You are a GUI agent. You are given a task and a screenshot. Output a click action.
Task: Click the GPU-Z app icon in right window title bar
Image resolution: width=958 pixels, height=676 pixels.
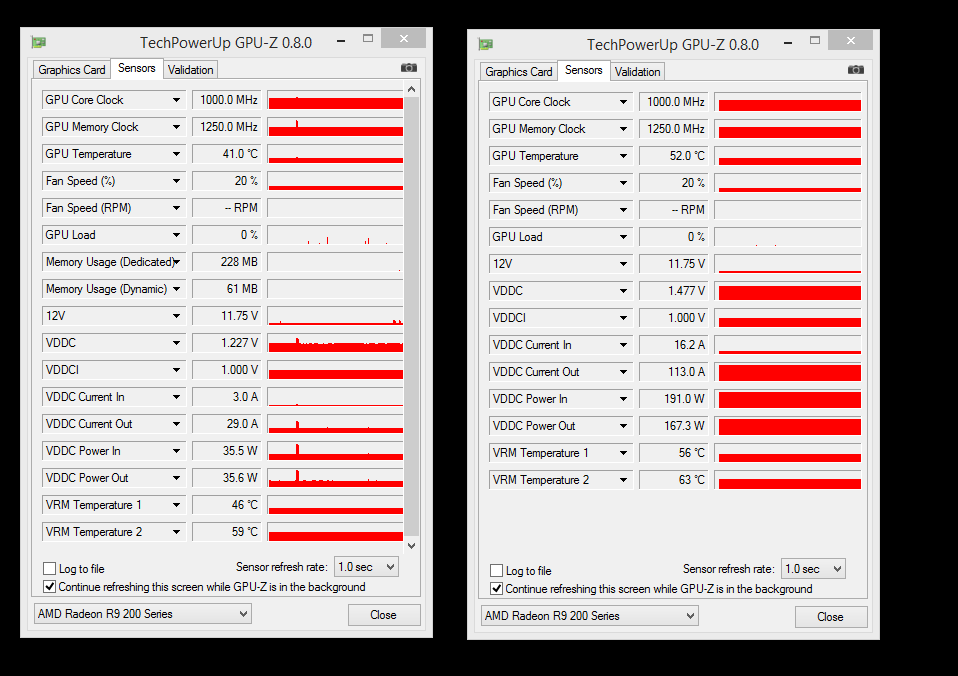tap(486, 44)
